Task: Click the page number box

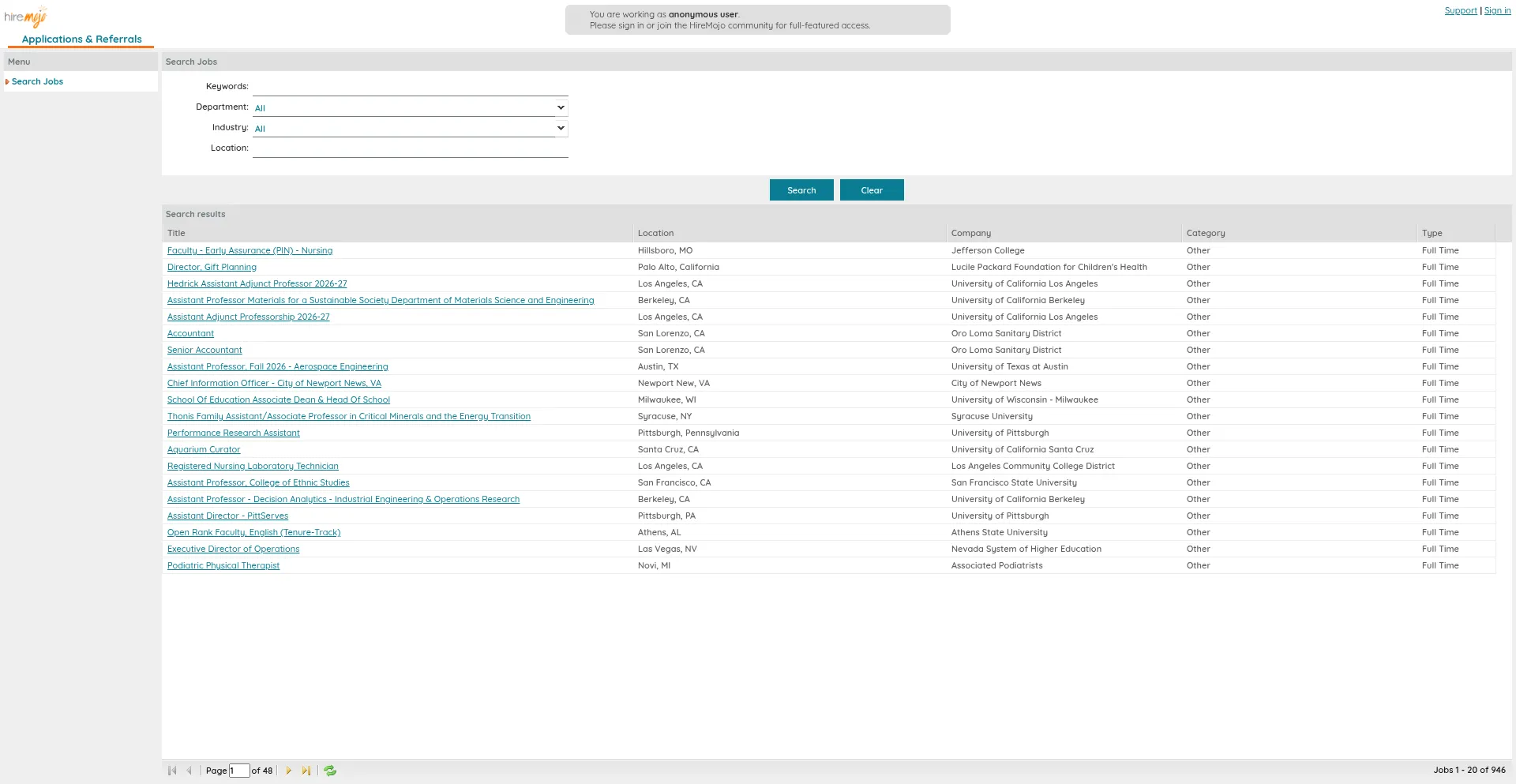Action: [239, 771]
